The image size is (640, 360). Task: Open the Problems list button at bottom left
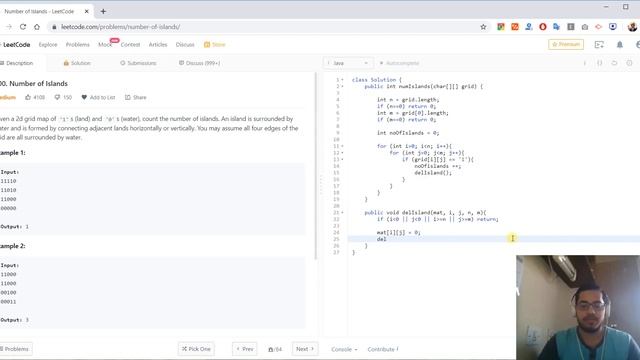(x=16, y=349)
